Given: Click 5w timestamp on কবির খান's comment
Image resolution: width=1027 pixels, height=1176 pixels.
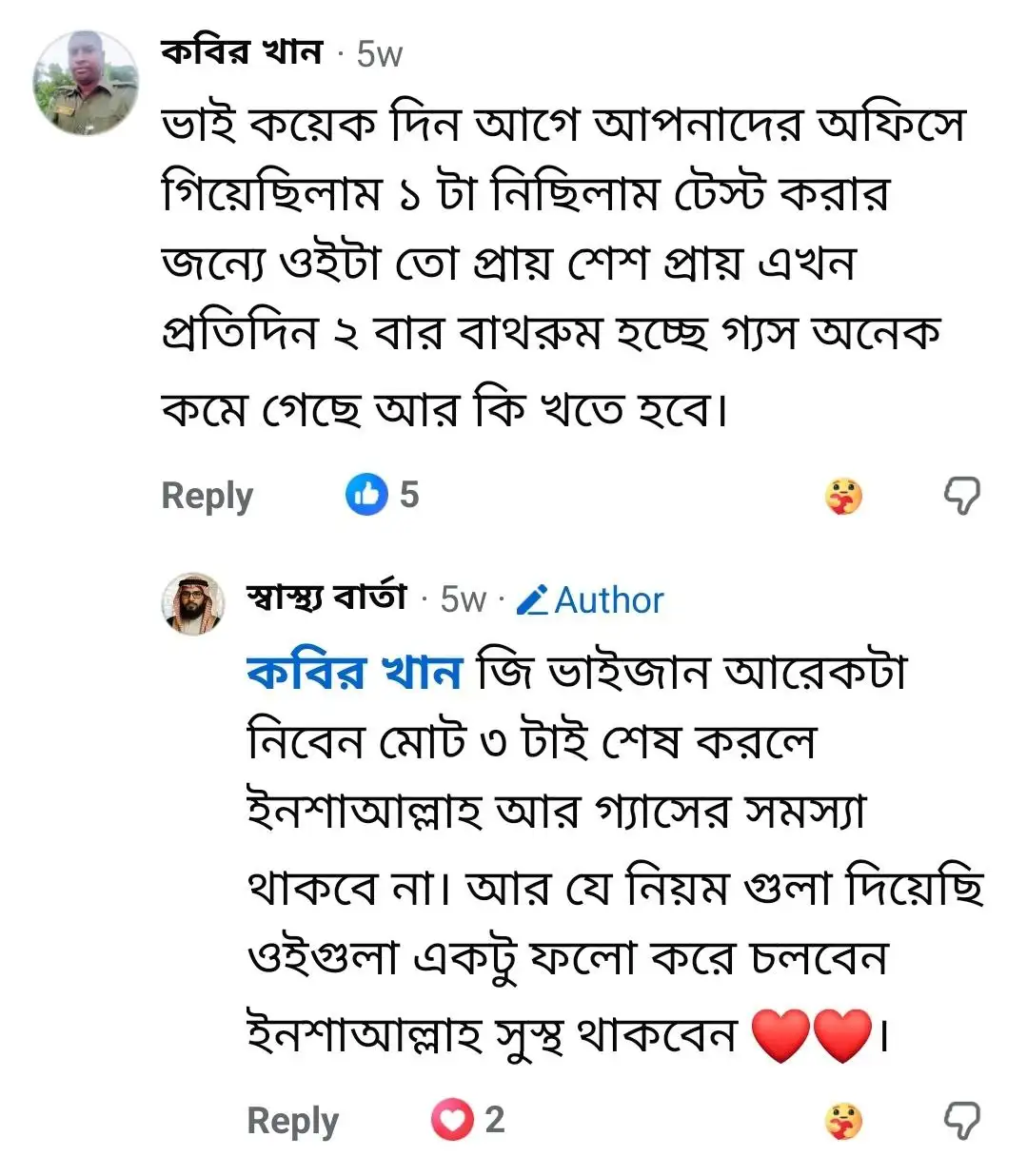Looking at the screenshot, I should (x=380, y=54).
